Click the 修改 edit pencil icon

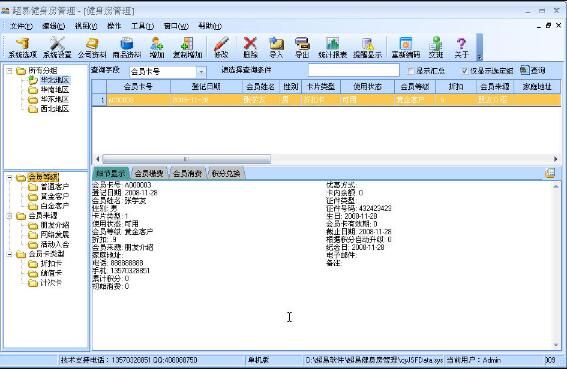[221, 48]
